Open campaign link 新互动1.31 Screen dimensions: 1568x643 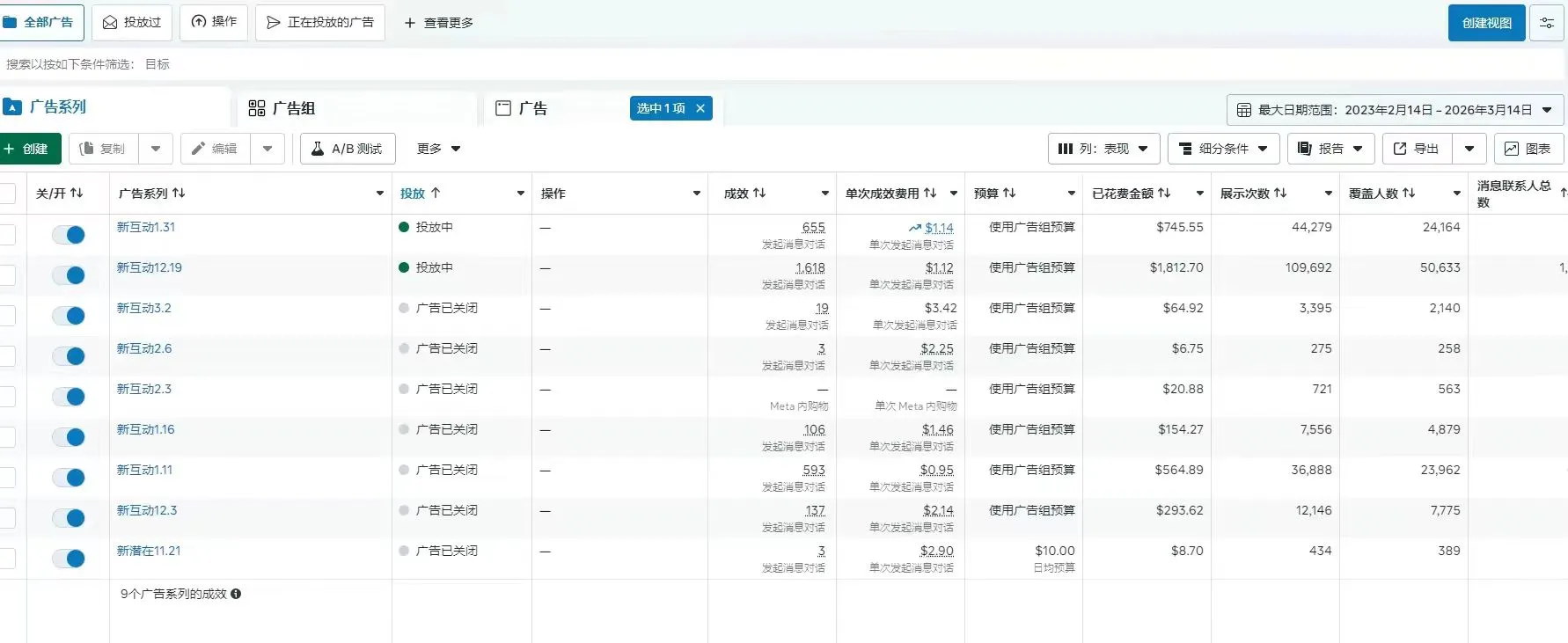[x=146, y=227]
